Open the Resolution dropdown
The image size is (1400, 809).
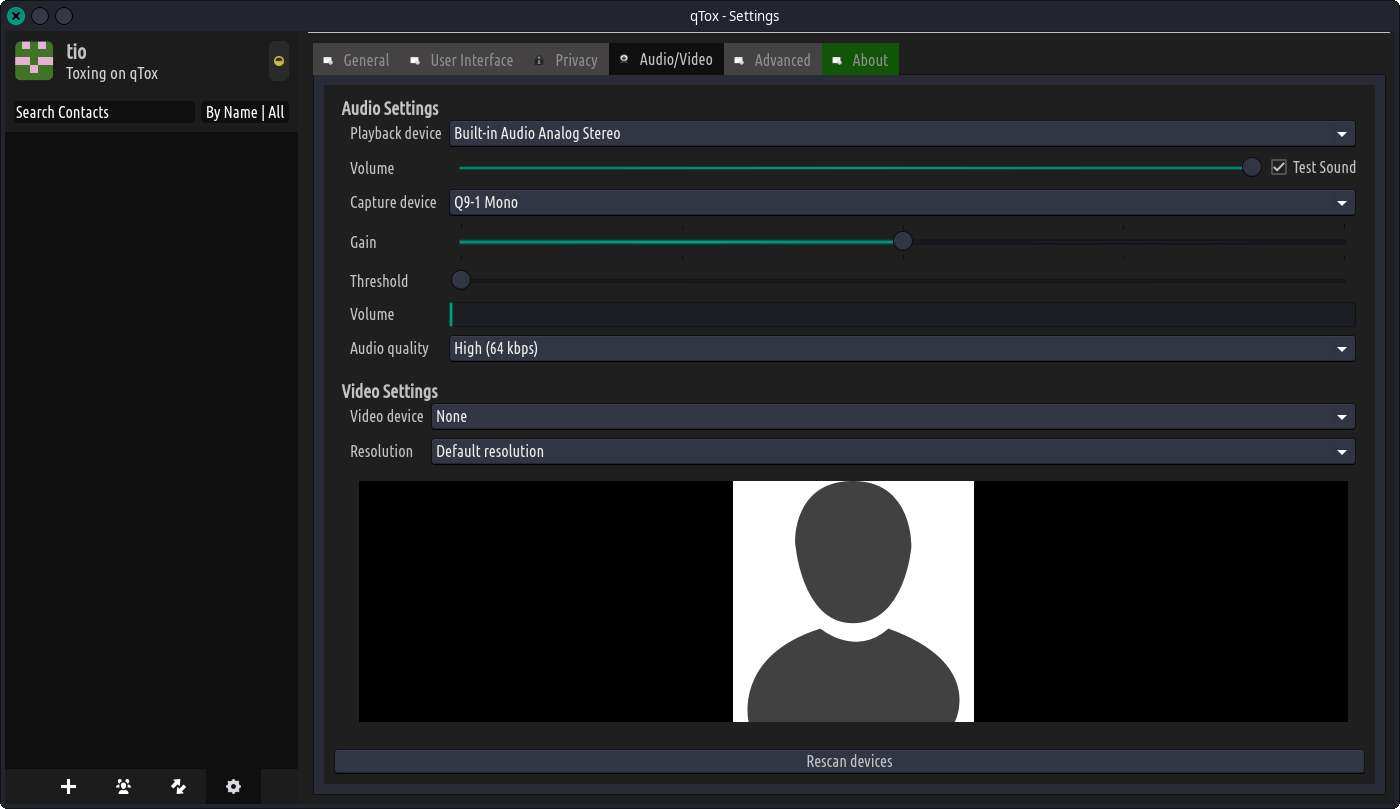(x=892, y=452)
